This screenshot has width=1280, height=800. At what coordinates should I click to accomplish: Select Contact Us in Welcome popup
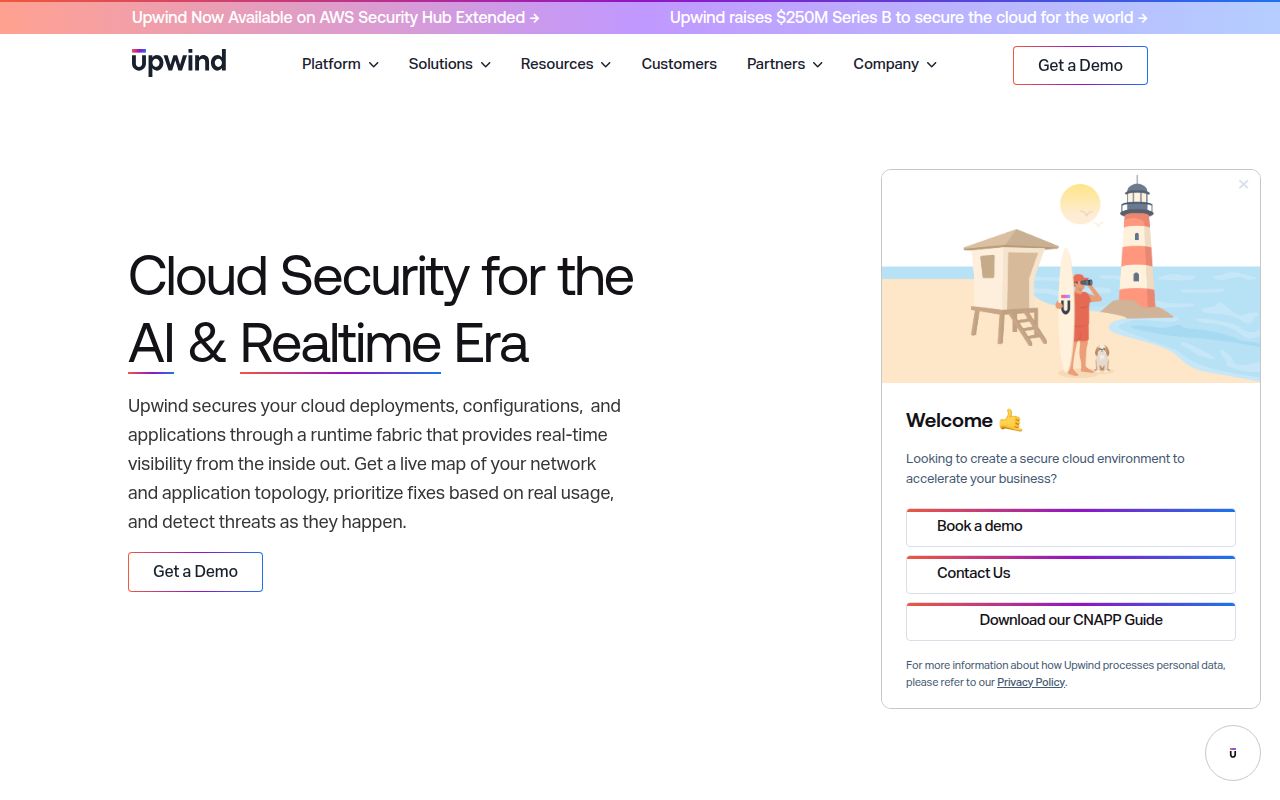click(1071, 574)
